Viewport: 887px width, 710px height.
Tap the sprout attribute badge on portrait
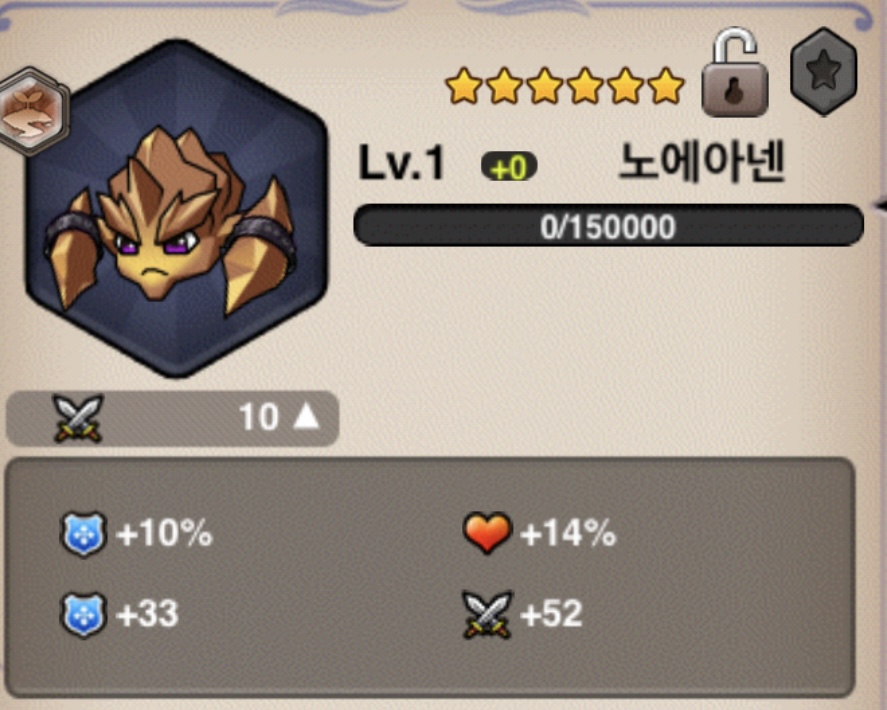34,111
